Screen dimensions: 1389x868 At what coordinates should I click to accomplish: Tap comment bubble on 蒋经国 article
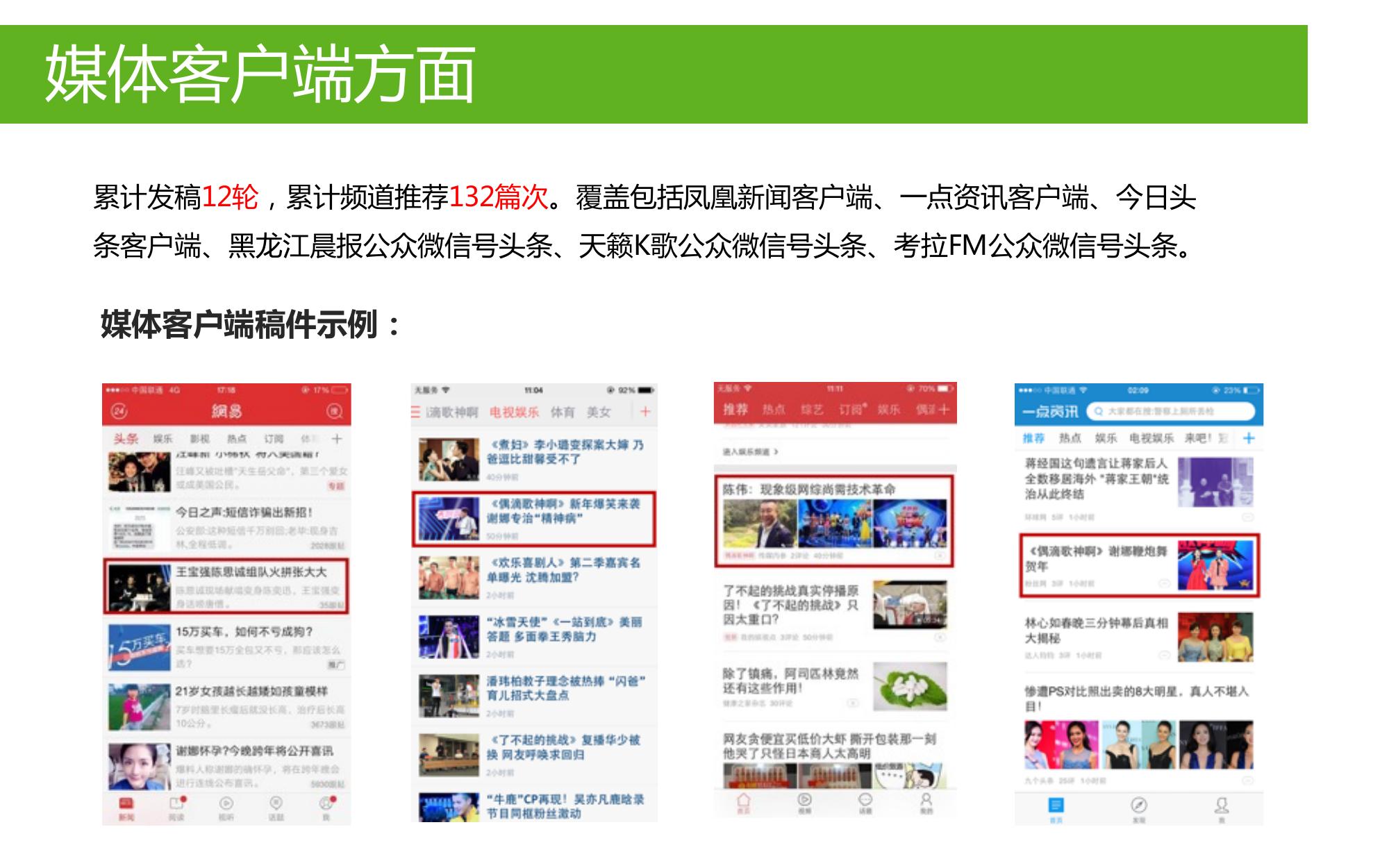[1247, 517]
